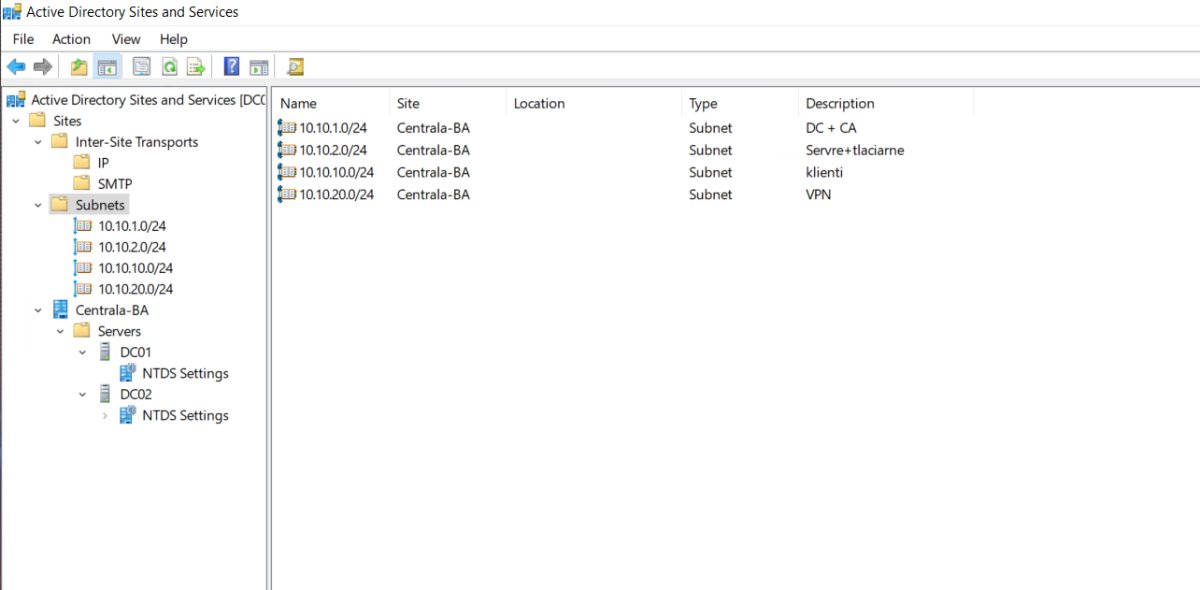Image resolution: width=1200 pixels, height=590 pixels.
Task: Click the Up one level folder icon
Action: (x=79, y=67)
